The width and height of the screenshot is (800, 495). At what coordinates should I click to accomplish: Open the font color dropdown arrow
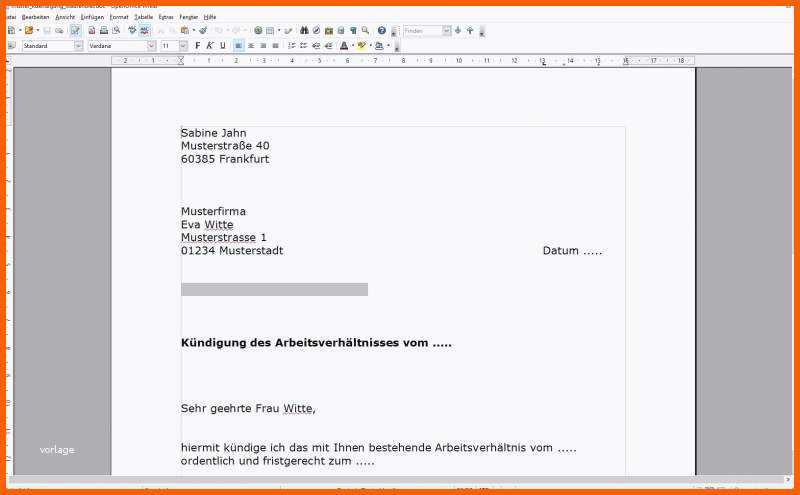(x=353, y=46)
